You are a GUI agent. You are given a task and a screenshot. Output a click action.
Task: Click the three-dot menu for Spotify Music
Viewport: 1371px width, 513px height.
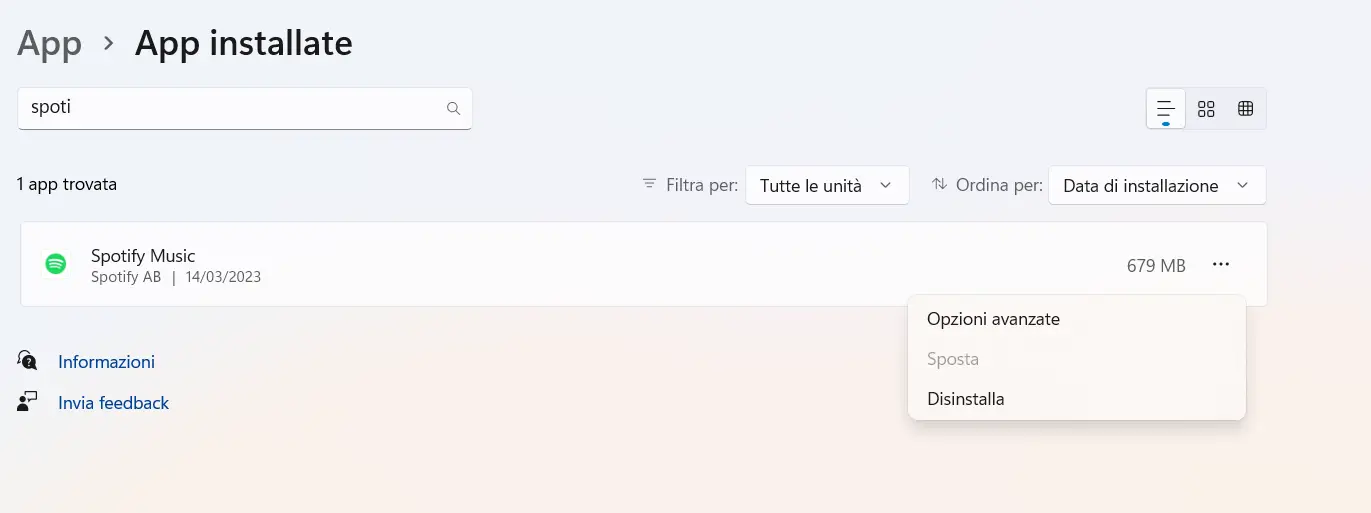click(x=1220, y=264)
